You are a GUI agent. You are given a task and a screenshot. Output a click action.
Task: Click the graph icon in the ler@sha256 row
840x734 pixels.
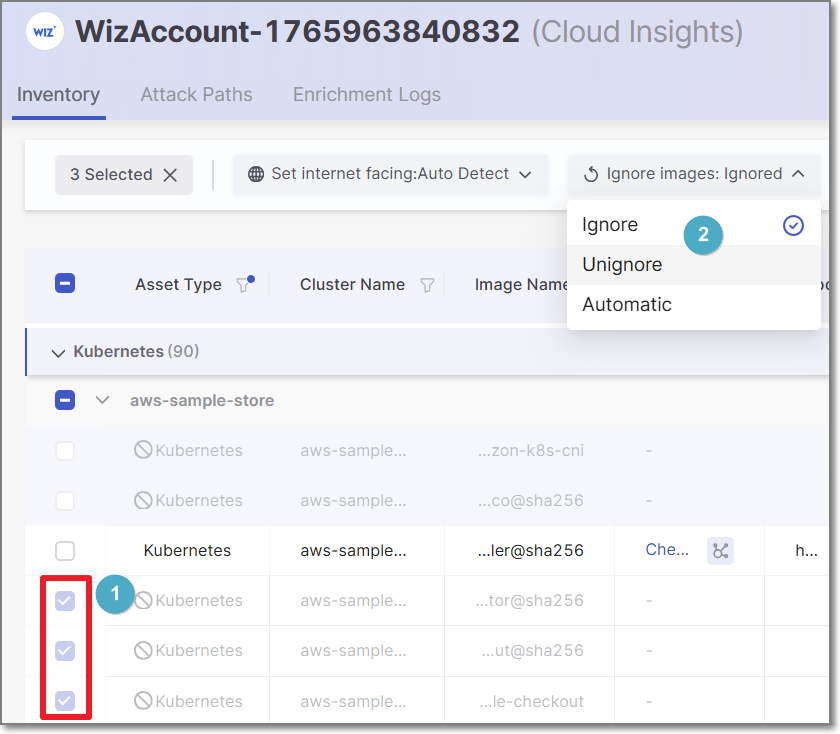[720, 550]
